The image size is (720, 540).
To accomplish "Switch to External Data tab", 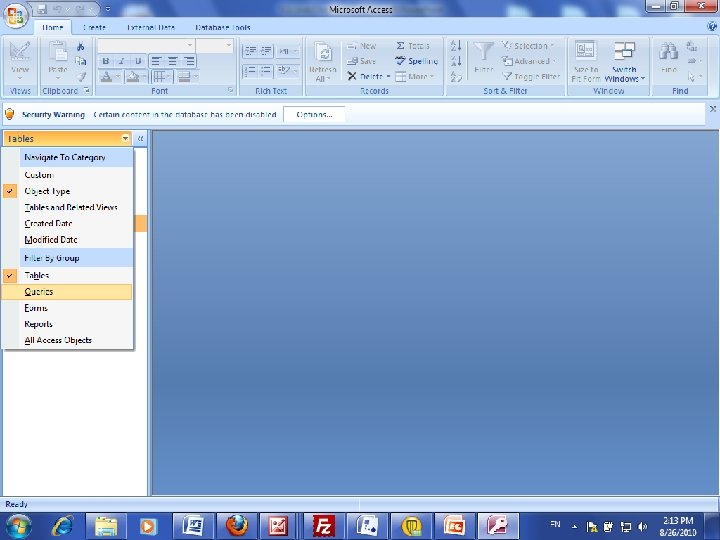I will (151, 27).
